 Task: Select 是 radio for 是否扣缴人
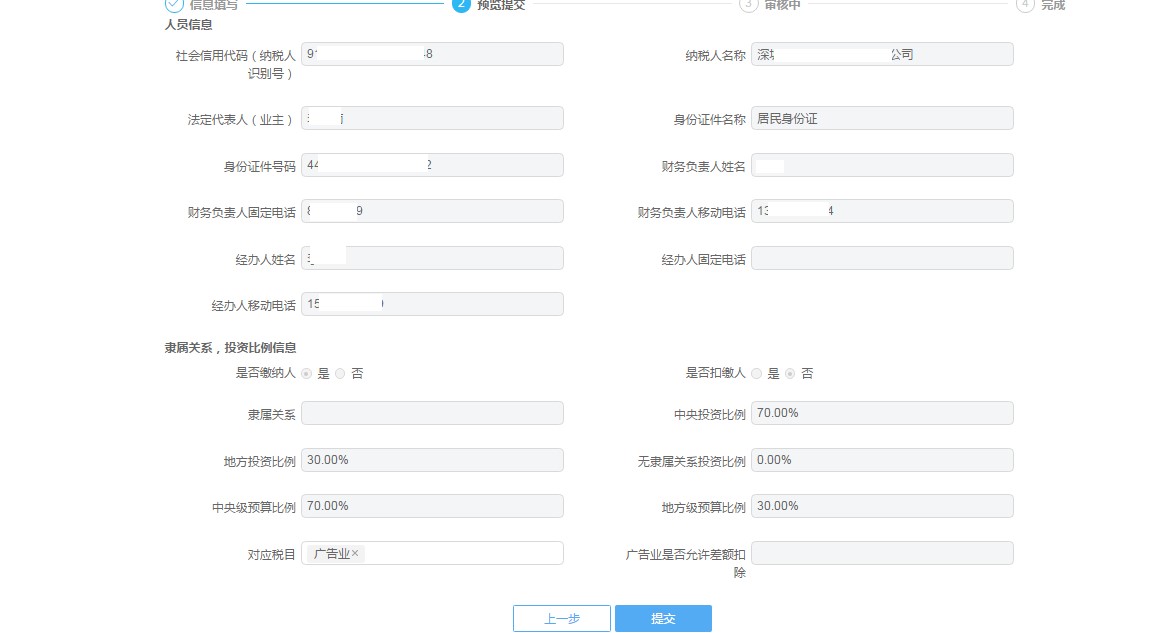758,373
